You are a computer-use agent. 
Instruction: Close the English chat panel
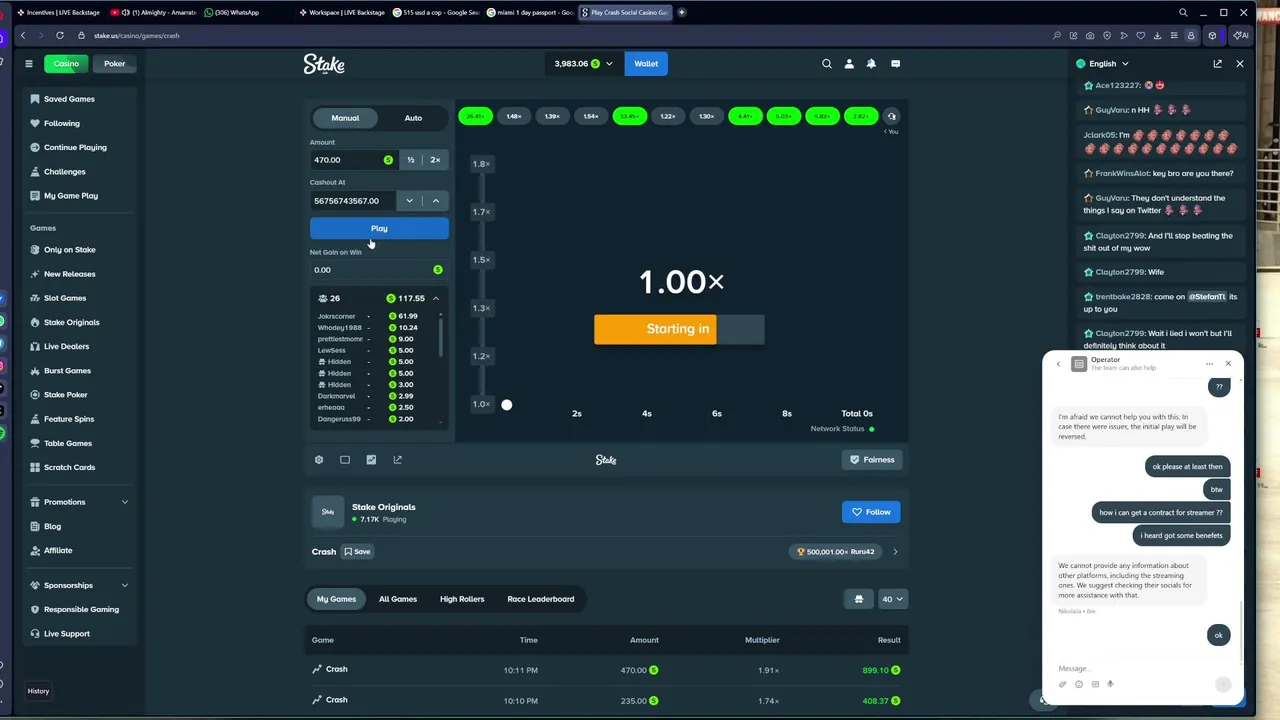point(1240,64)
